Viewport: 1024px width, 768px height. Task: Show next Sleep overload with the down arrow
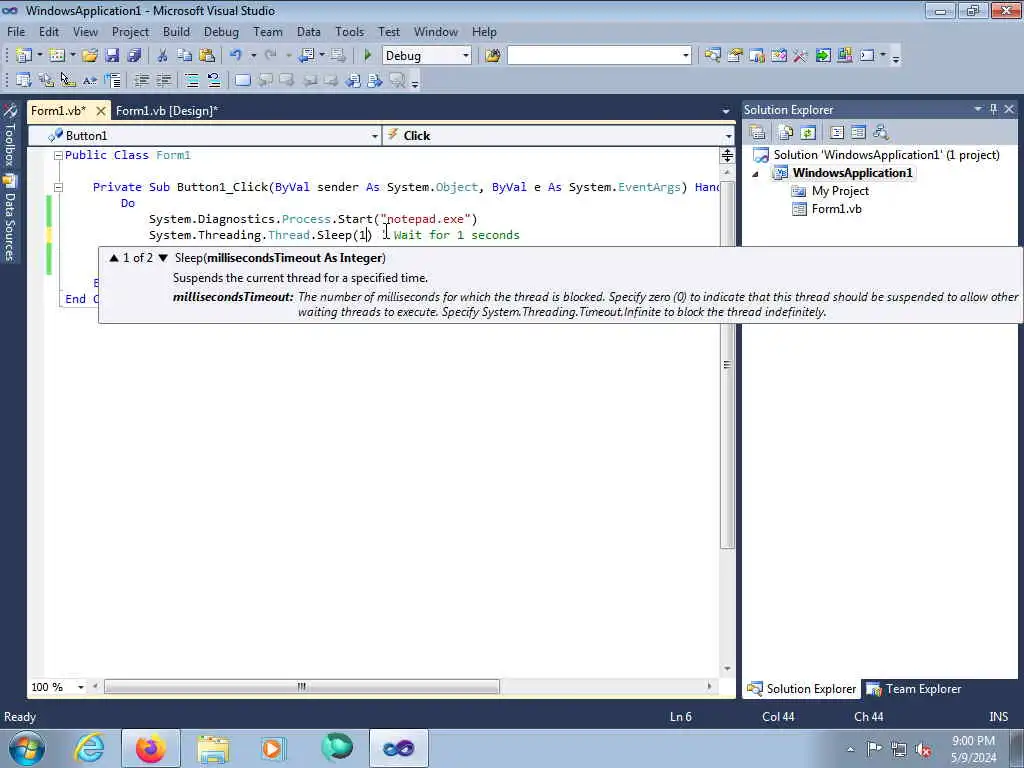click(x=163, y=258)
